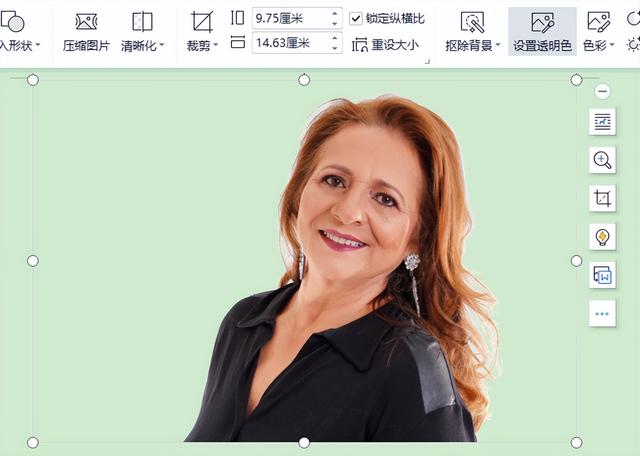Open size dialog launcher at group corner
Viewport: 640px width, 456px height.
click(427, 61)
